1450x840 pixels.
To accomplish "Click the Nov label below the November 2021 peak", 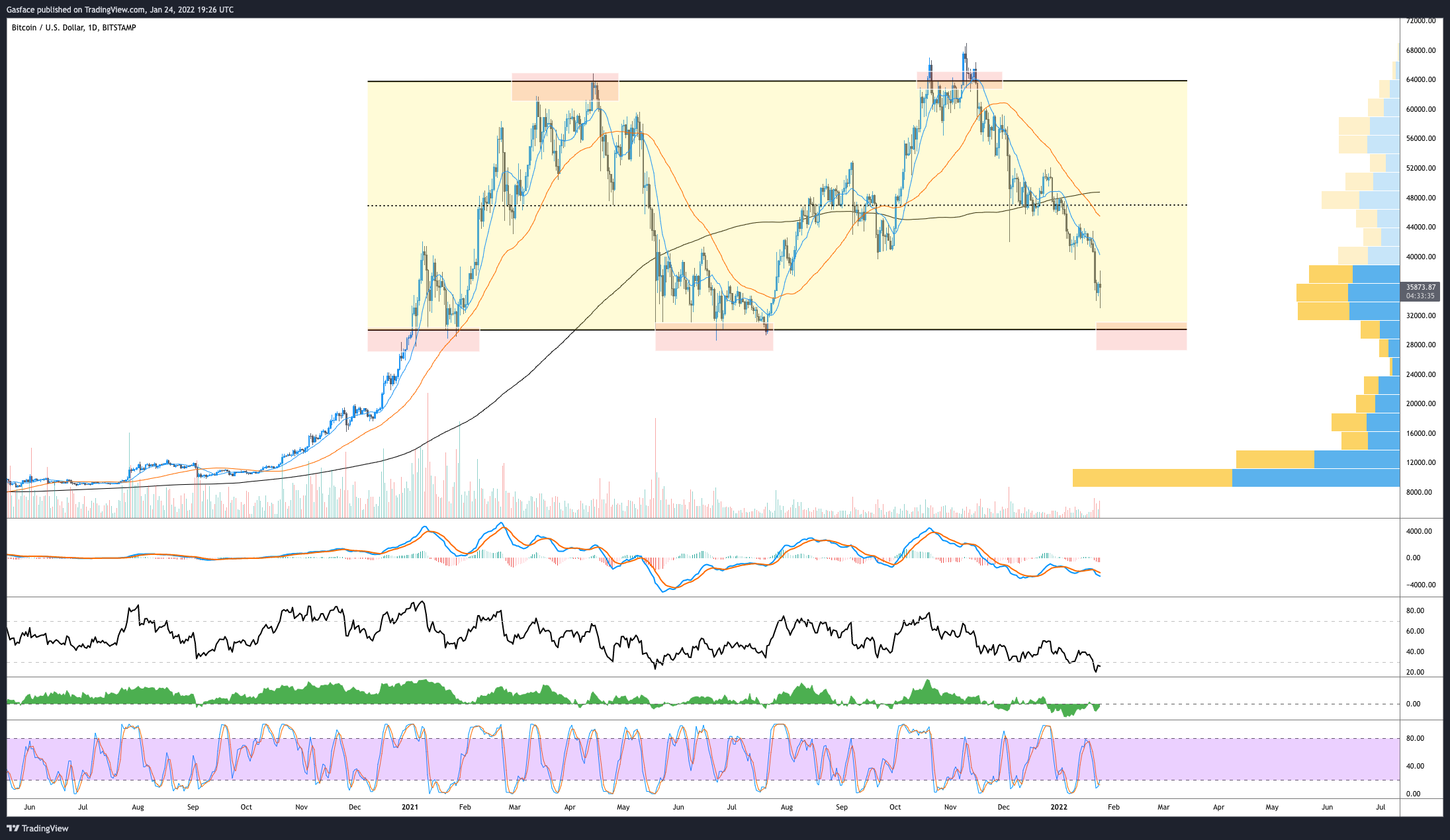I will click(950, 807).
